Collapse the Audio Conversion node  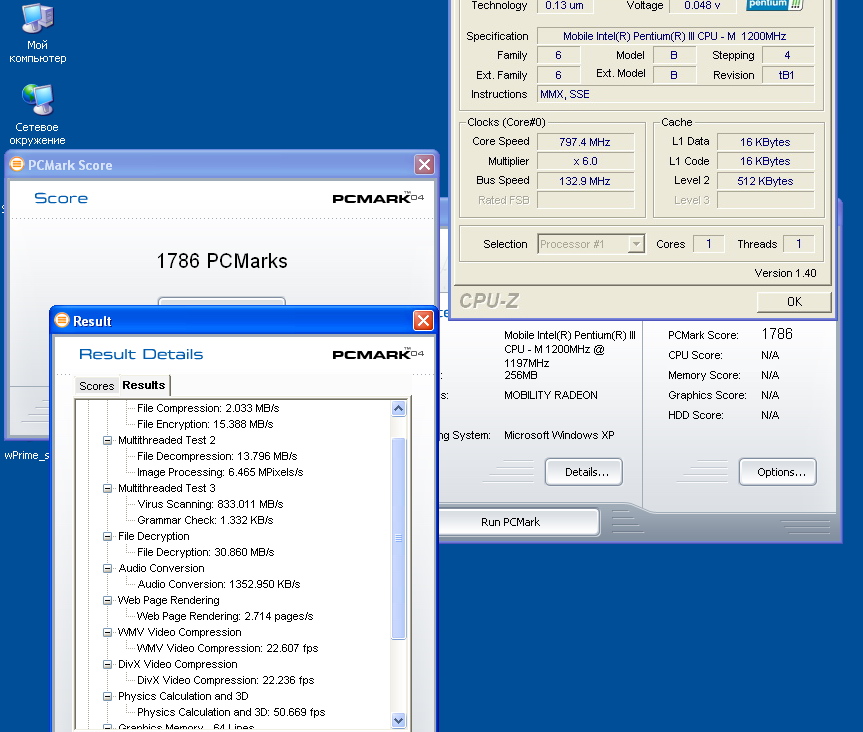pos(108,568)
